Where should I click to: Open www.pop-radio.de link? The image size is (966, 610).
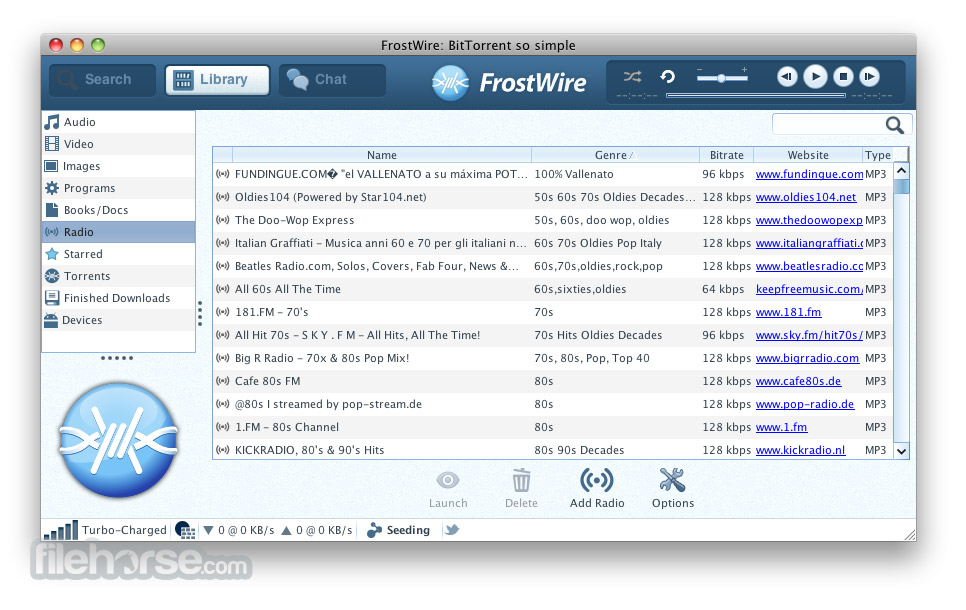(x=805, y=404)
